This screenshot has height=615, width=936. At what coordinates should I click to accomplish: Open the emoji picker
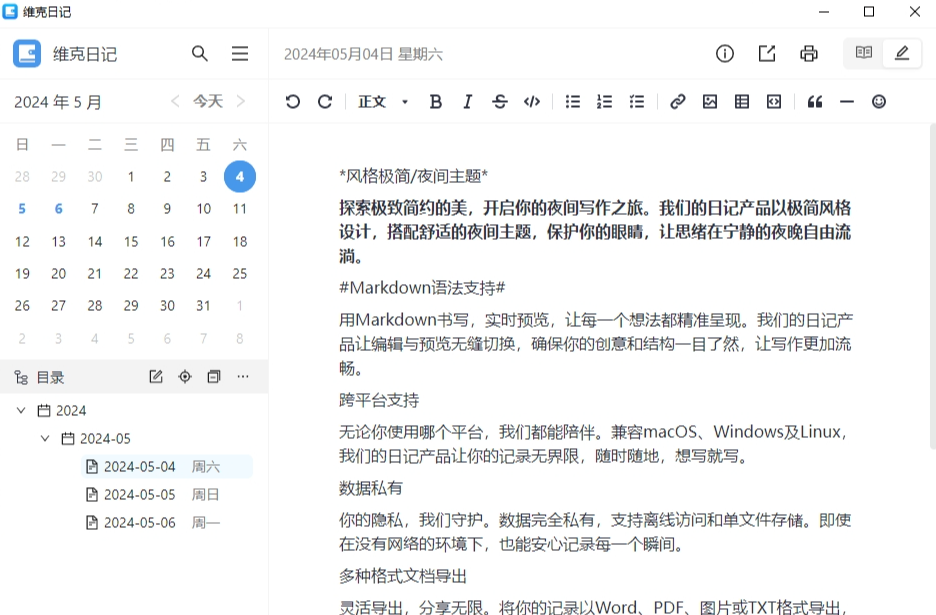pyautogui.click(x=879, y=102)
